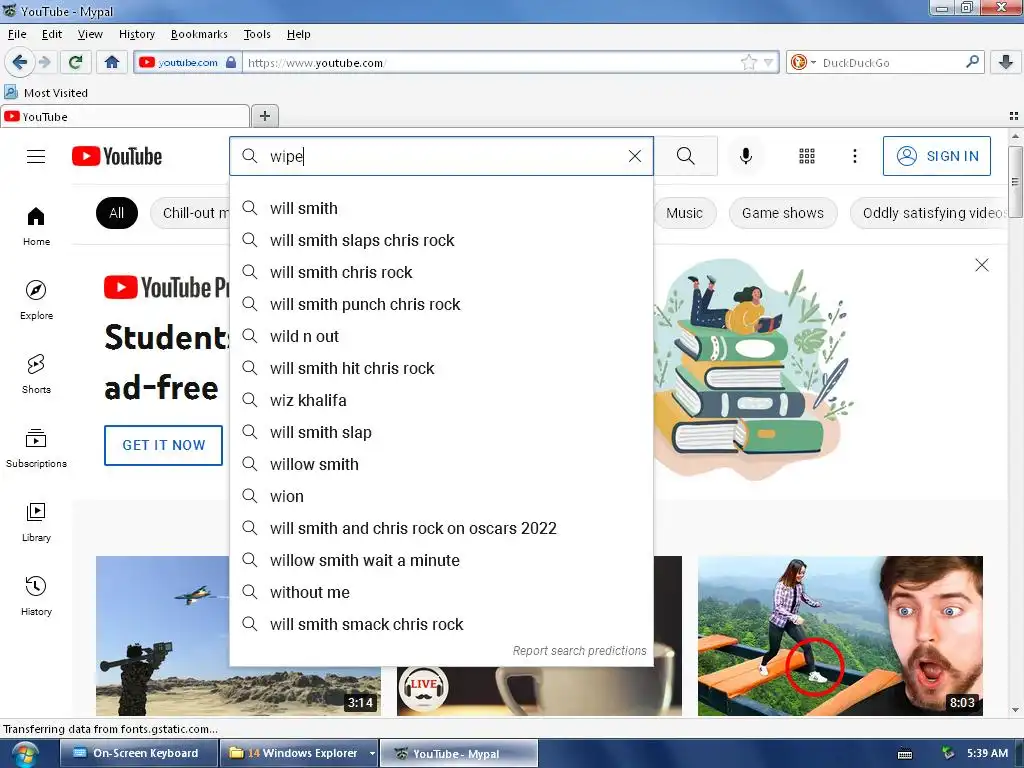Open YouTube hamburger guide menu
The height and width of the screenshot is (768, 1024).
tap(36, 156)
